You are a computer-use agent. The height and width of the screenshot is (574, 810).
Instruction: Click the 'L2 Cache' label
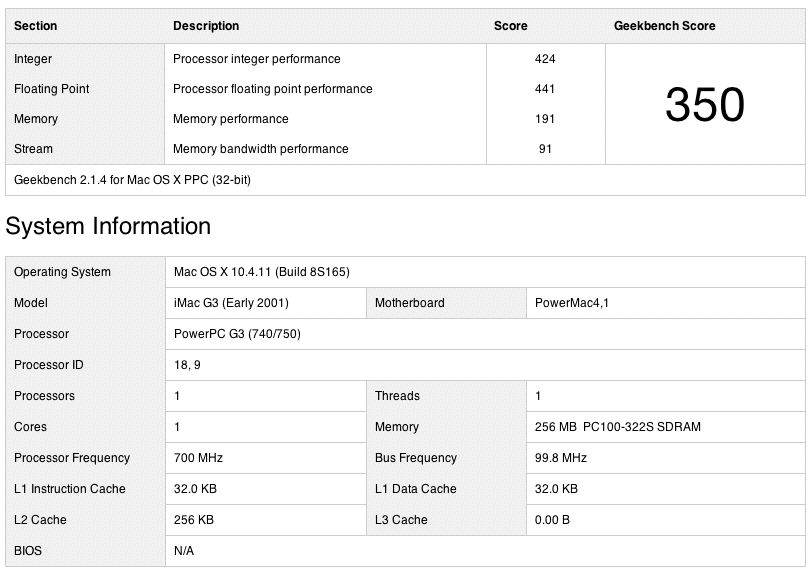40,520
